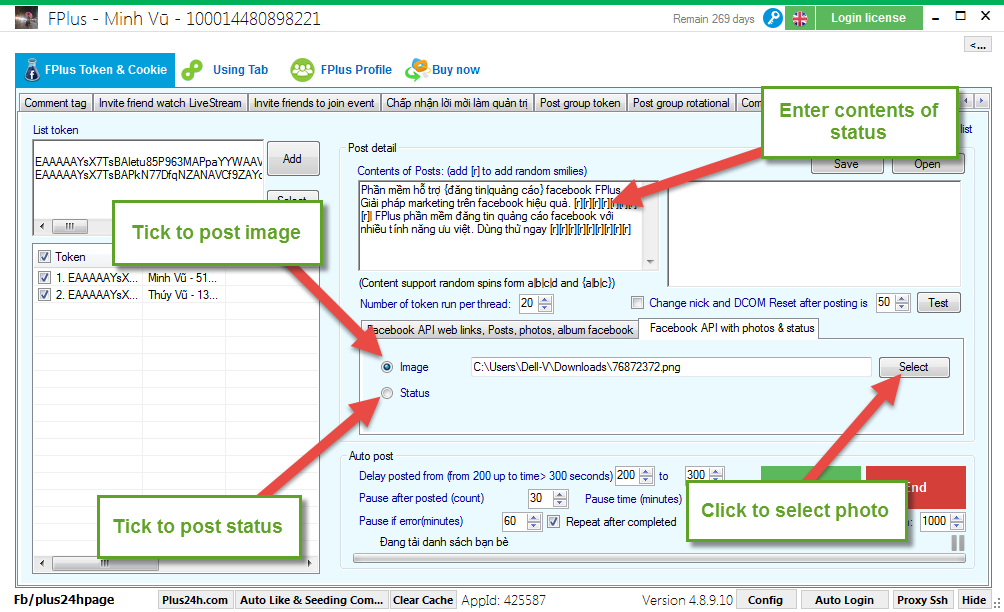
Task: Click the "AppId: 425587" text
Action: click(503, 600)
